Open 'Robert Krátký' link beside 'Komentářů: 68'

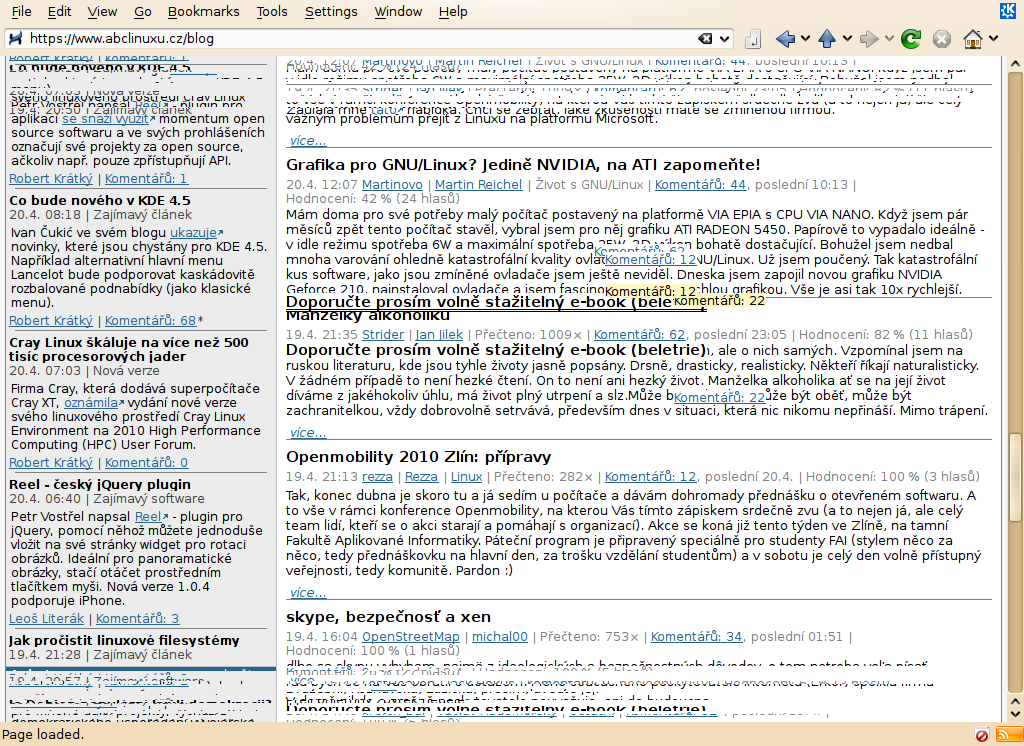[x=51, y=320]
